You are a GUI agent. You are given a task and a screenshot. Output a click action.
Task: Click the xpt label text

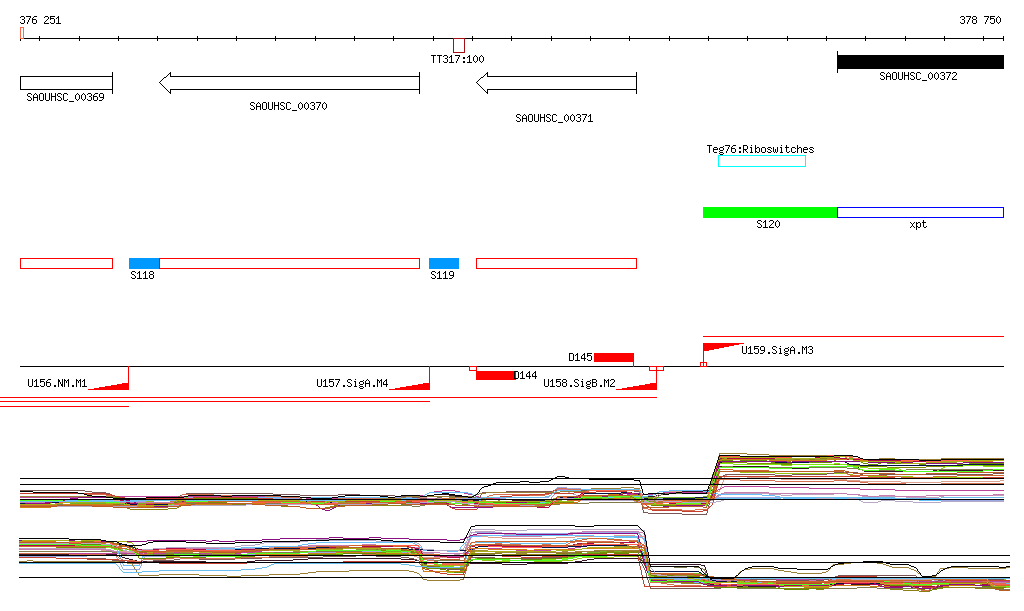pyautogui.click(x=918, y=225)
